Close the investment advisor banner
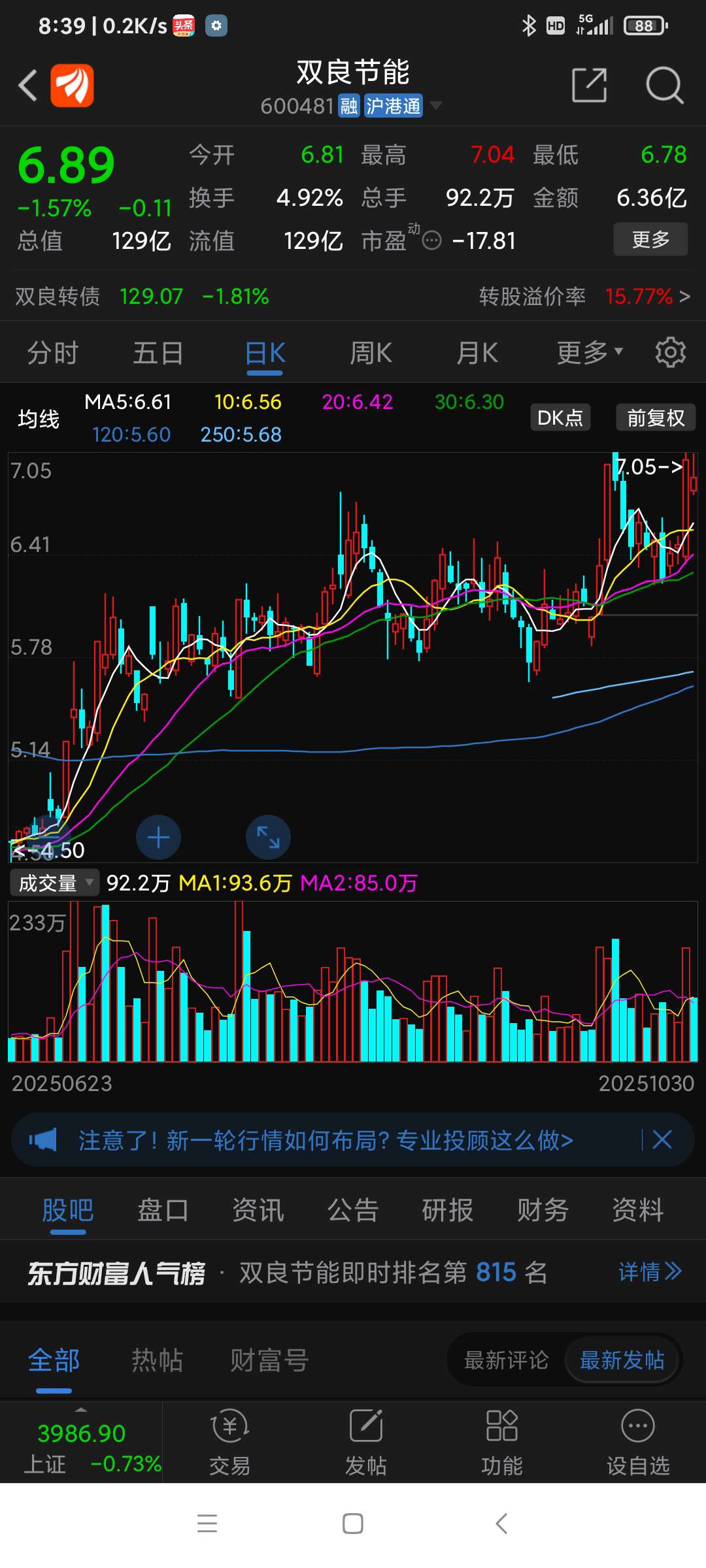The width and height of the screenshot is (706, 1568). click(662, 1140)
